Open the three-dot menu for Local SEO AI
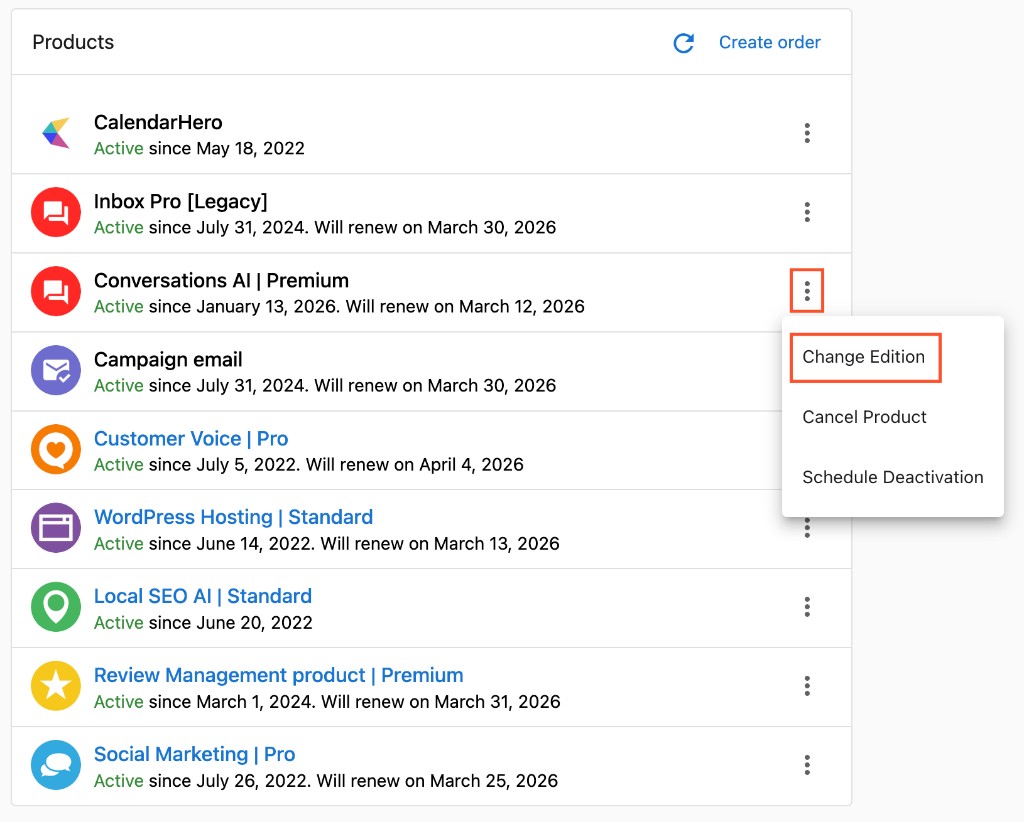This screenshot has width=1024, height=822. (x=807, y=607)
